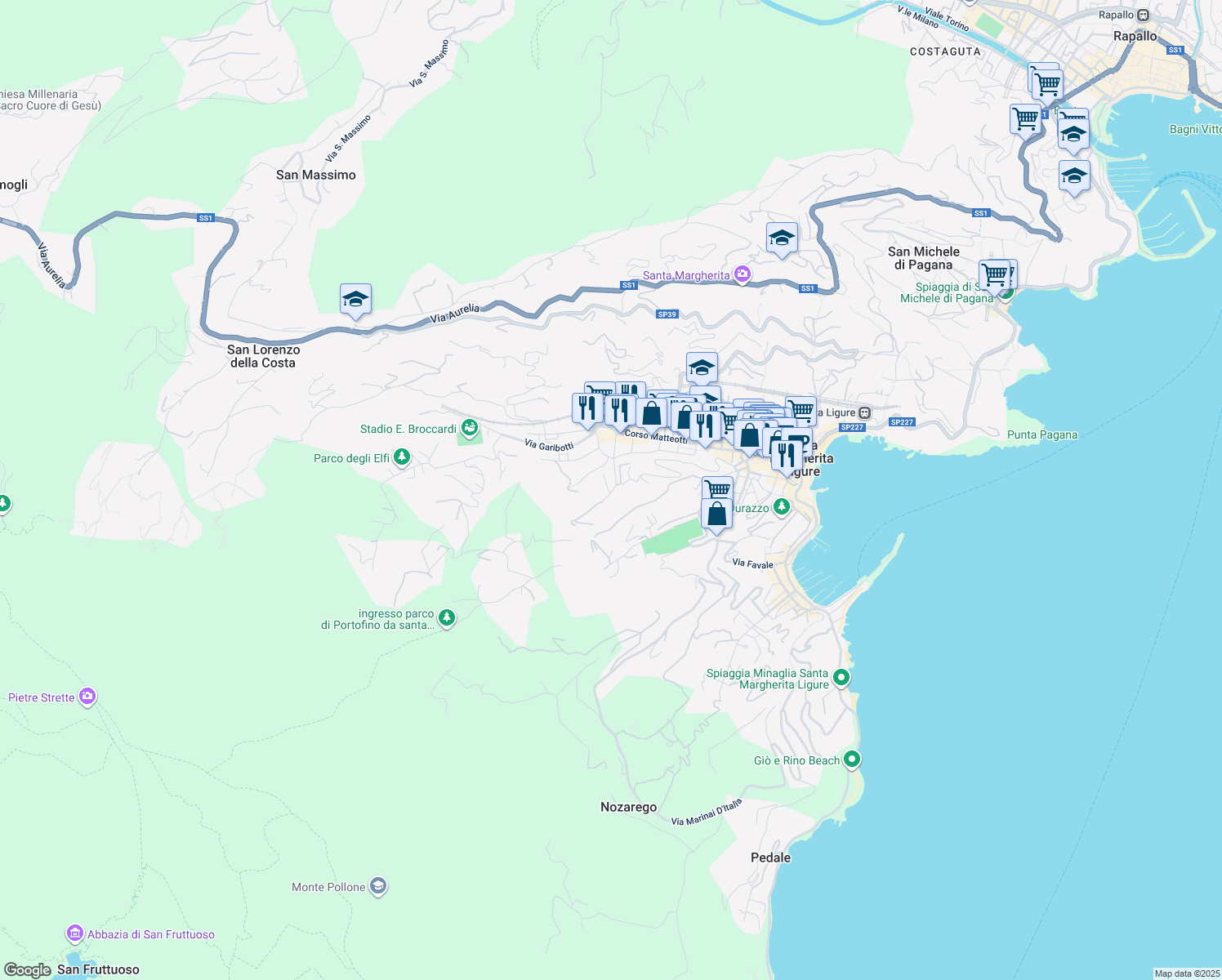Viewport: 1222px width, 980px height.
Task: Click the Villa Durazzo park tree icon
Action: click(782, 507)
